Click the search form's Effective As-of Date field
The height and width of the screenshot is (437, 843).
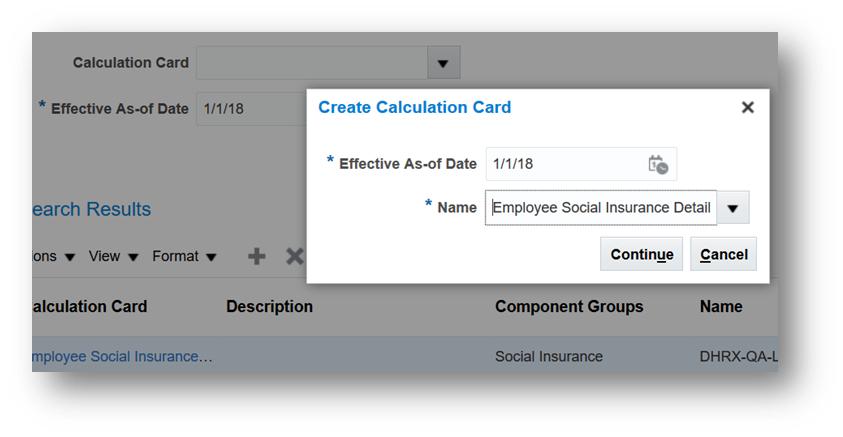click(250, 109)
